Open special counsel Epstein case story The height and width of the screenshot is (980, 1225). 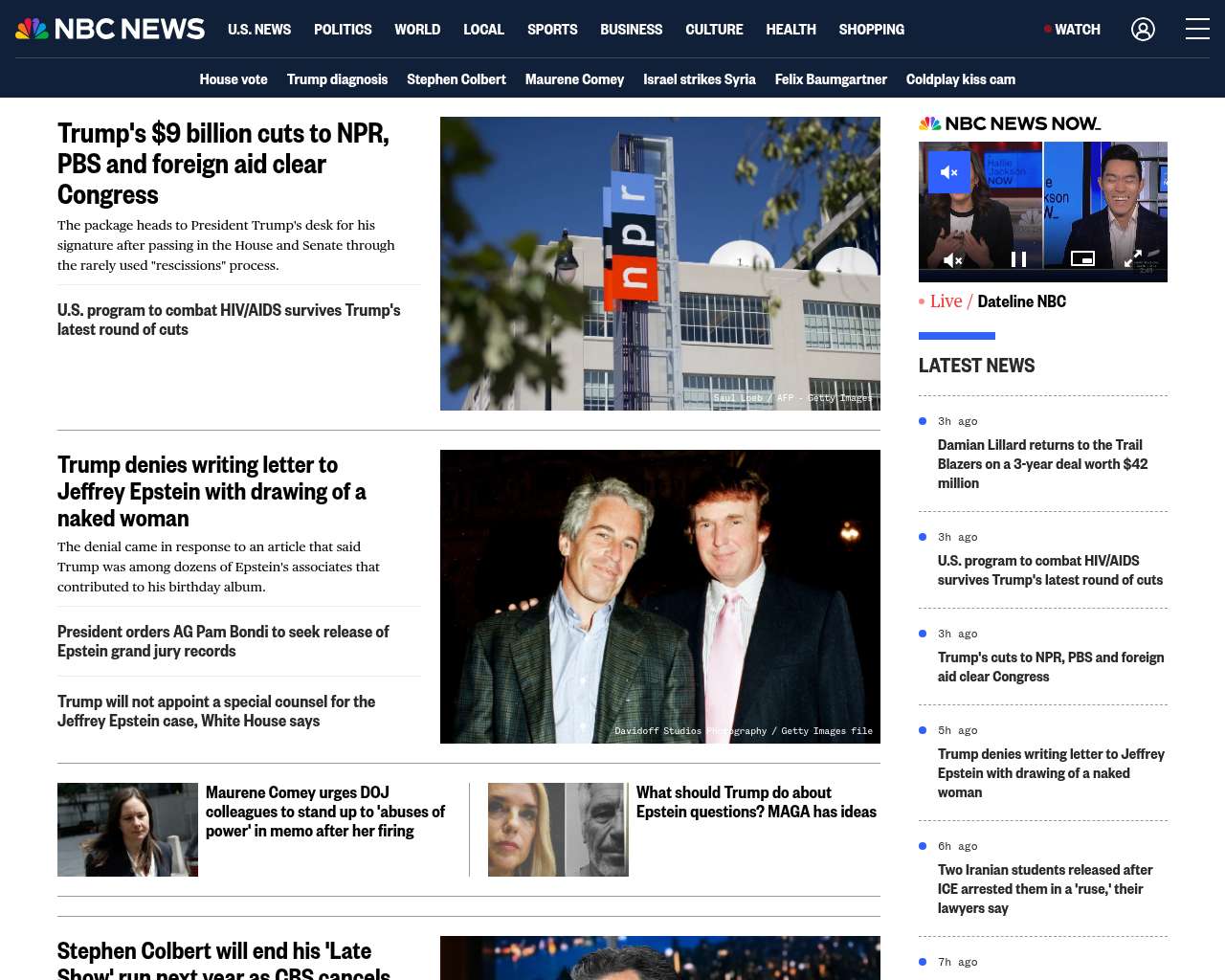point(216,711)
